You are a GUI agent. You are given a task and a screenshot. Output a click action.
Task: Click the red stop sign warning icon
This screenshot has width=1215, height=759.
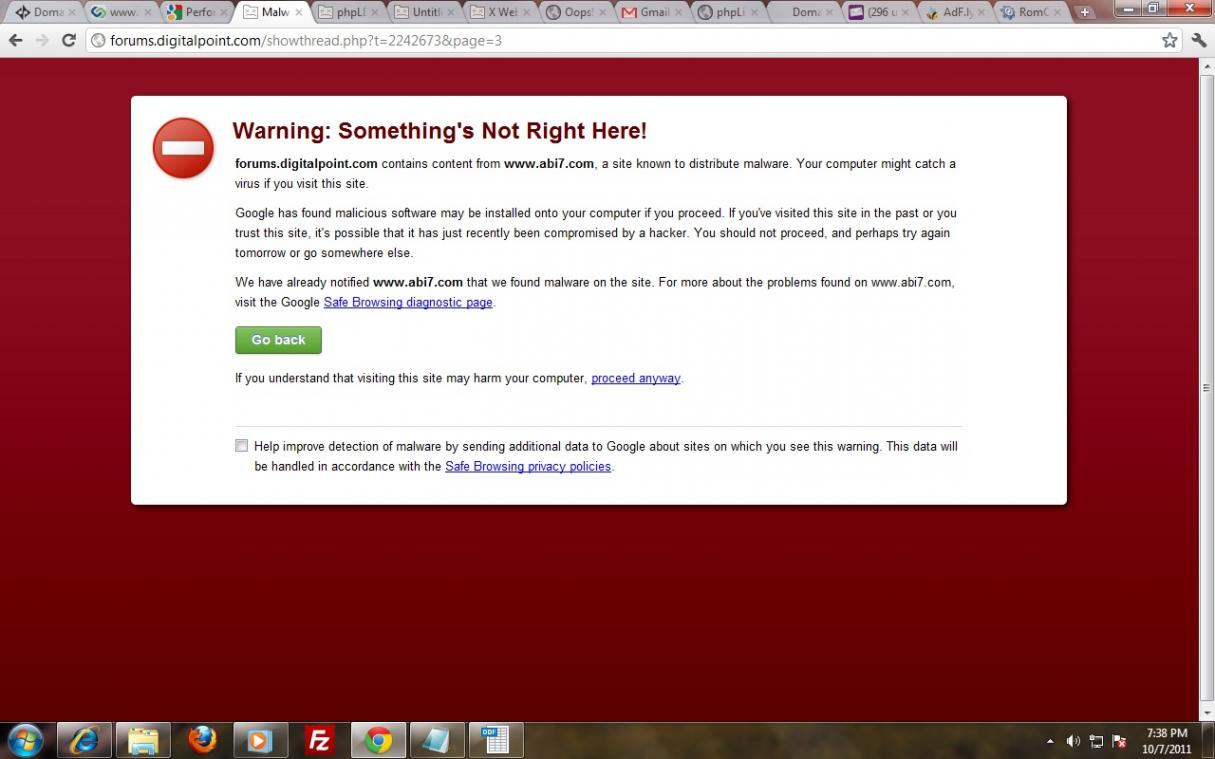(183, 148)
